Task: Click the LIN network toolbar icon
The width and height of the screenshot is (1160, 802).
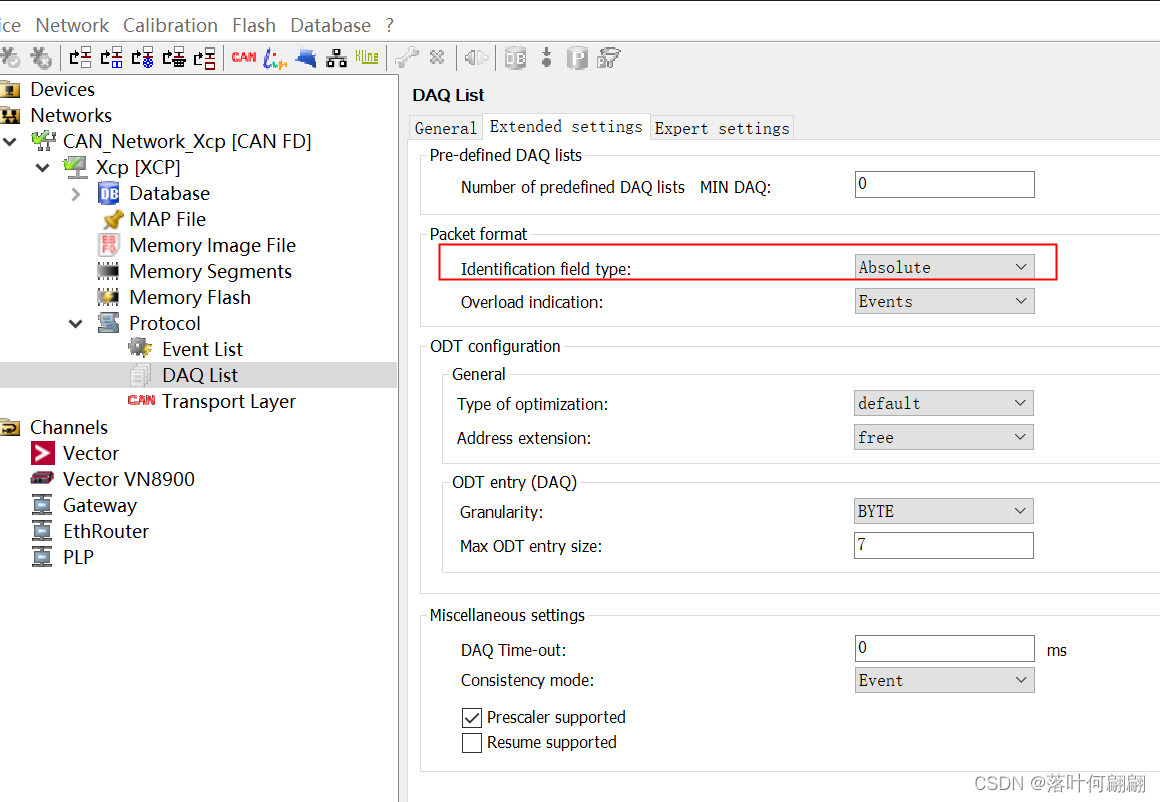Action: click(274, 58)
